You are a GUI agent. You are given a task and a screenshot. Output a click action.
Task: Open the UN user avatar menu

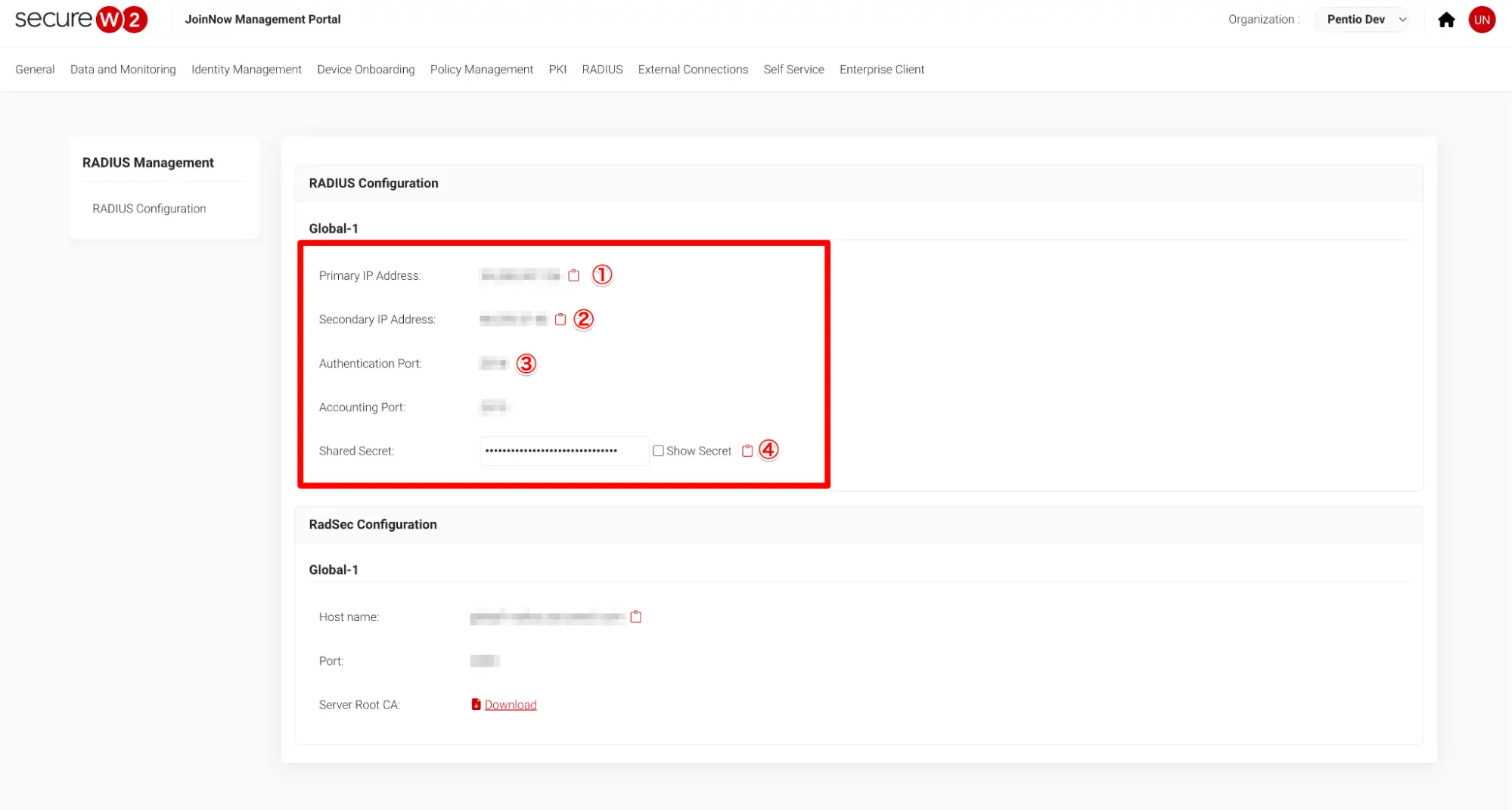point(1481,20)
